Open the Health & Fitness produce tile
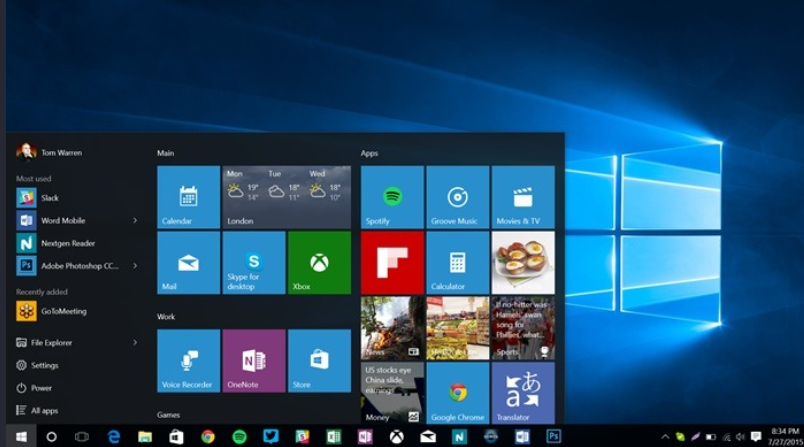 click(x=457, y=328)
